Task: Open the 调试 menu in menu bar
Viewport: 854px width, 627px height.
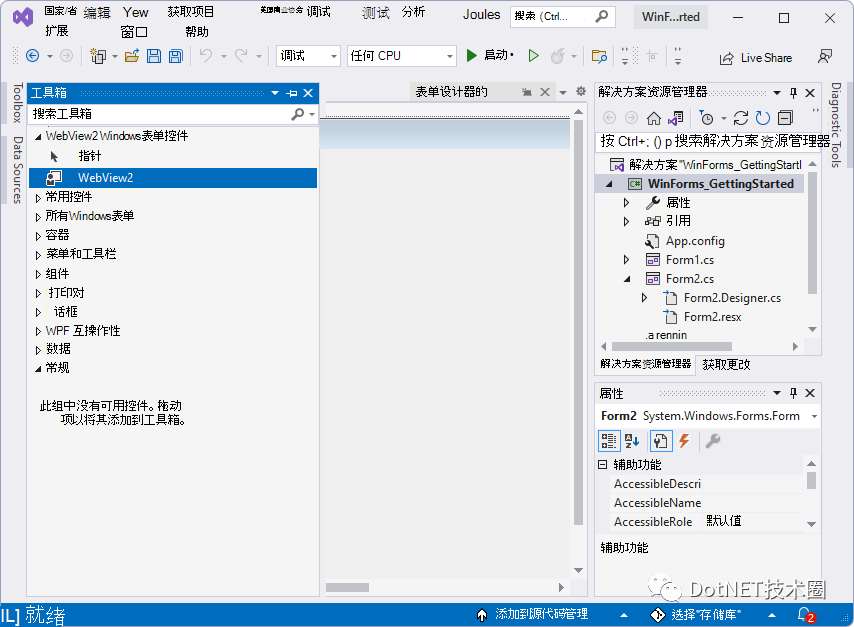Action: click(x=319, y=11)
